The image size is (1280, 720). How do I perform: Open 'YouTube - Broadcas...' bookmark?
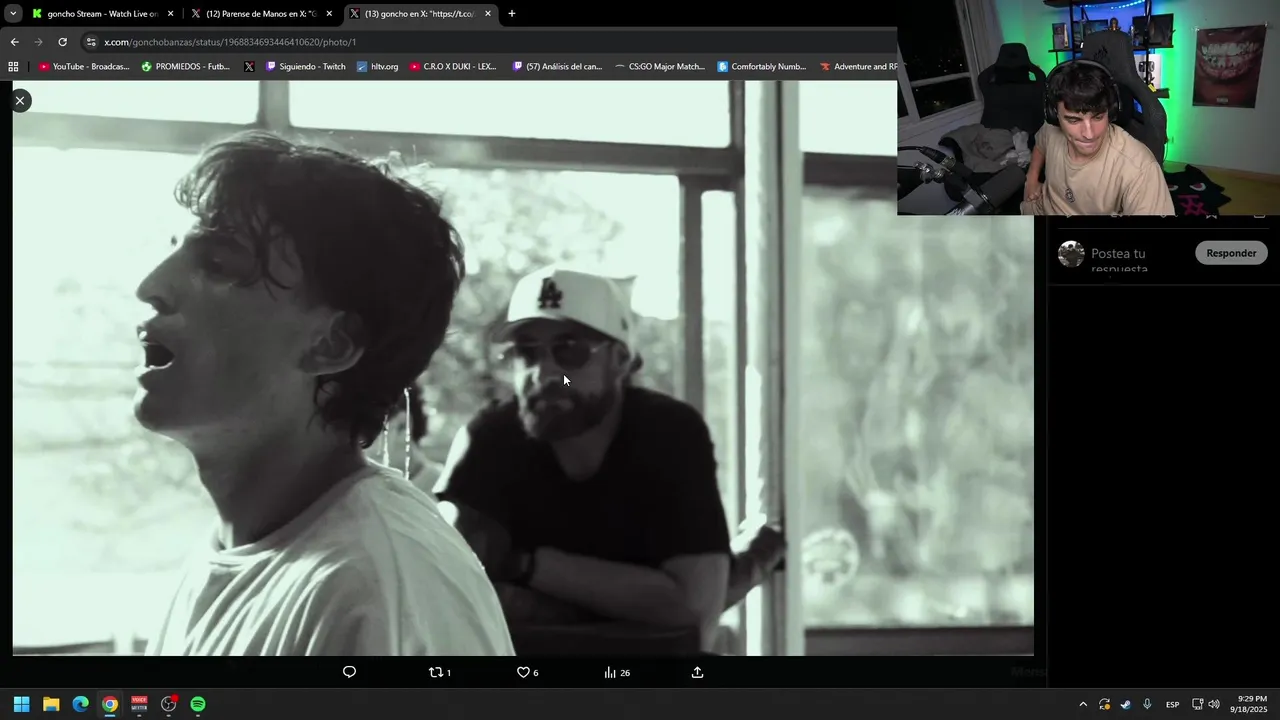pos(84,67)
